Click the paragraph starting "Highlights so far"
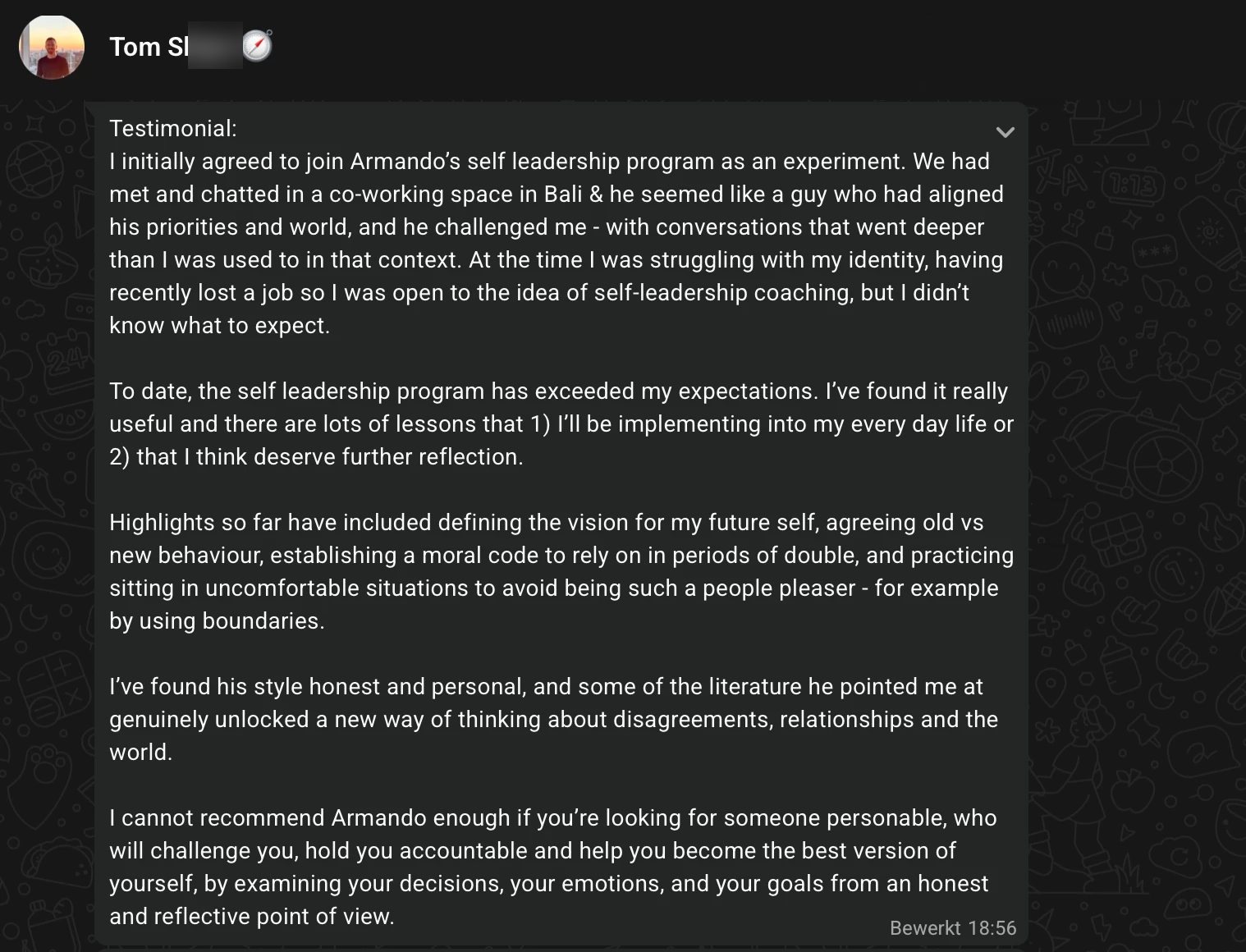 [x=561, y=571]
